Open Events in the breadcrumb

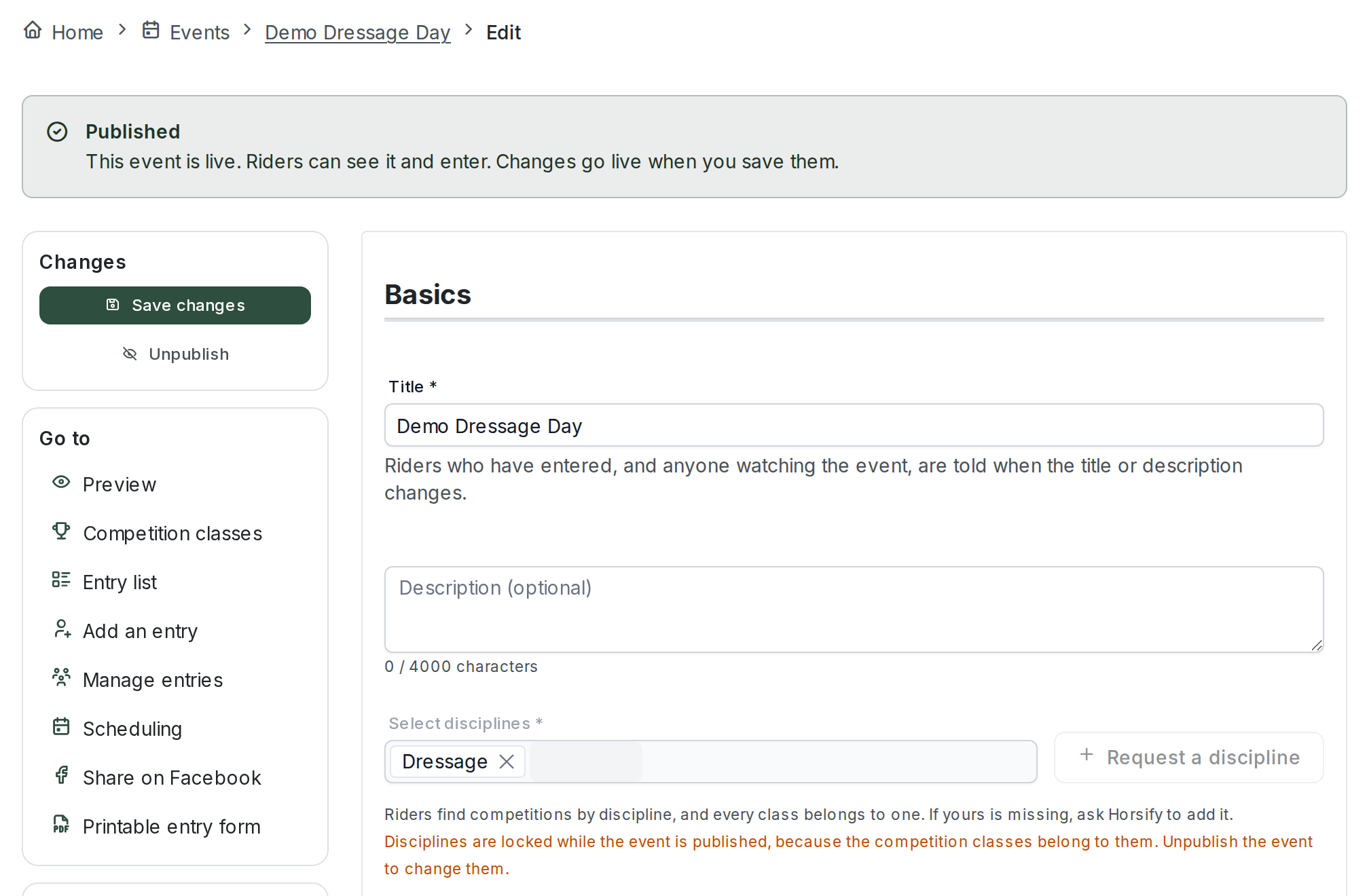click(185, 32)
